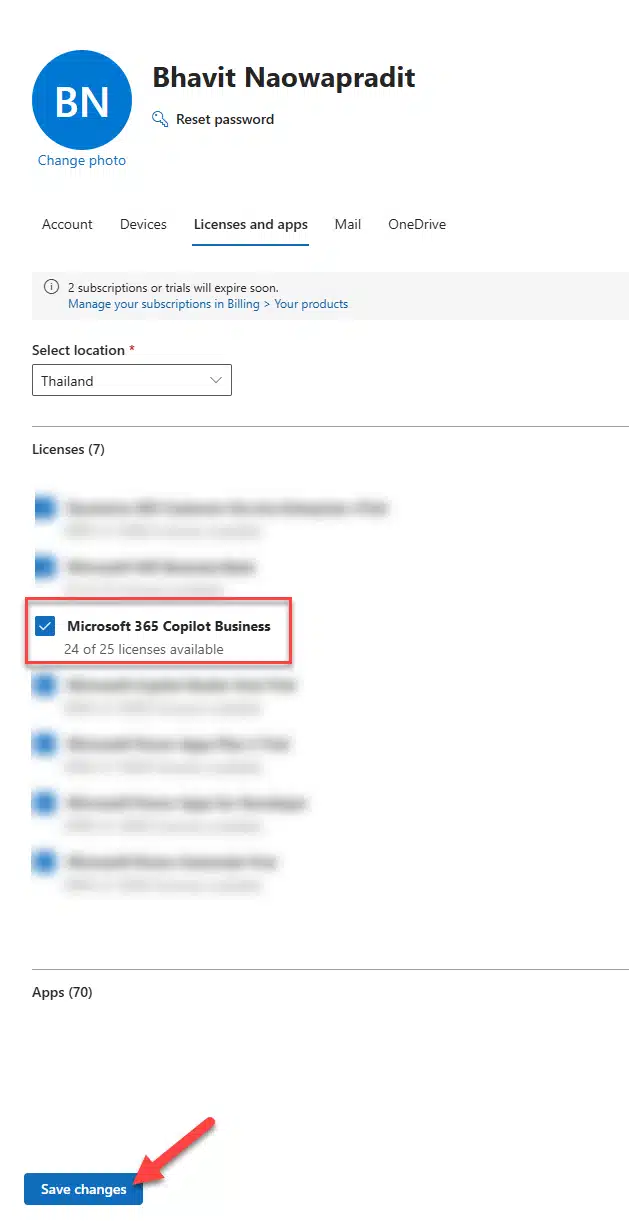Click the Licenses (7) section heading
The height and width of the screenshot is (1221, 629).
(68, 449)
